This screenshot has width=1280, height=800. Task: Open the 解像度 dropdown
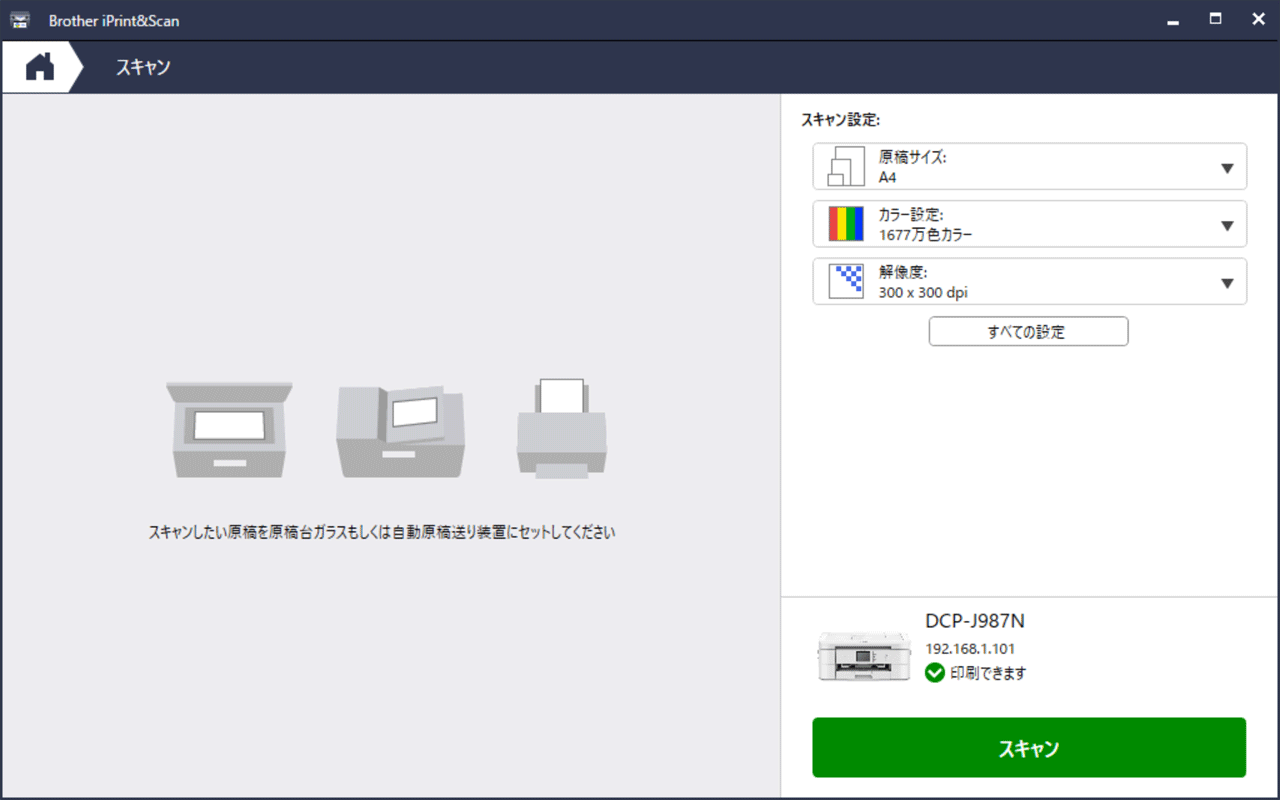click(1228, 281)
